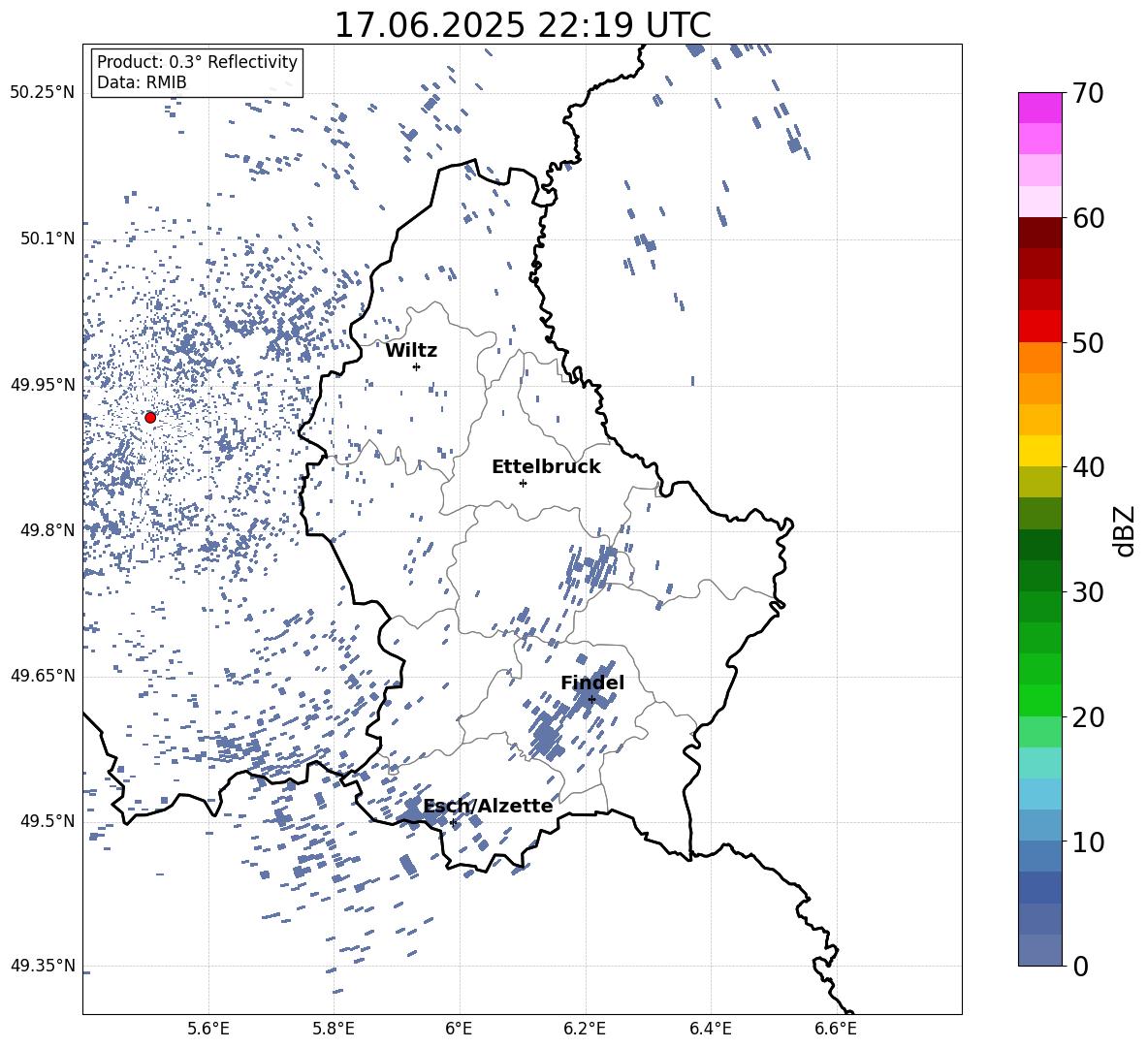Click the colorbar tick value 40

[1088, 467]
